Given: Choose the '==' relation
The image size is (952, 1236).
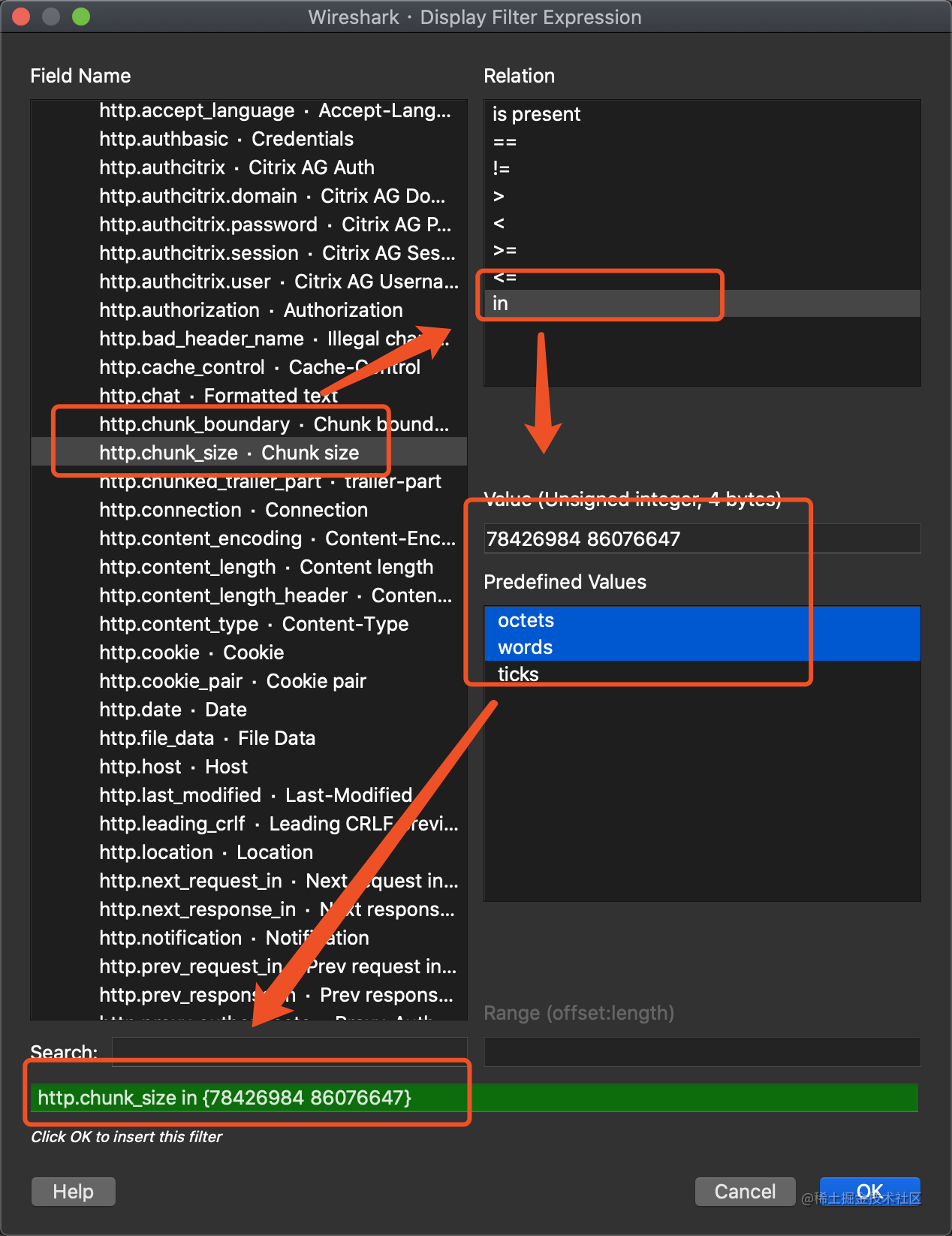Looking at the screenshot, I should click(702, 141).
